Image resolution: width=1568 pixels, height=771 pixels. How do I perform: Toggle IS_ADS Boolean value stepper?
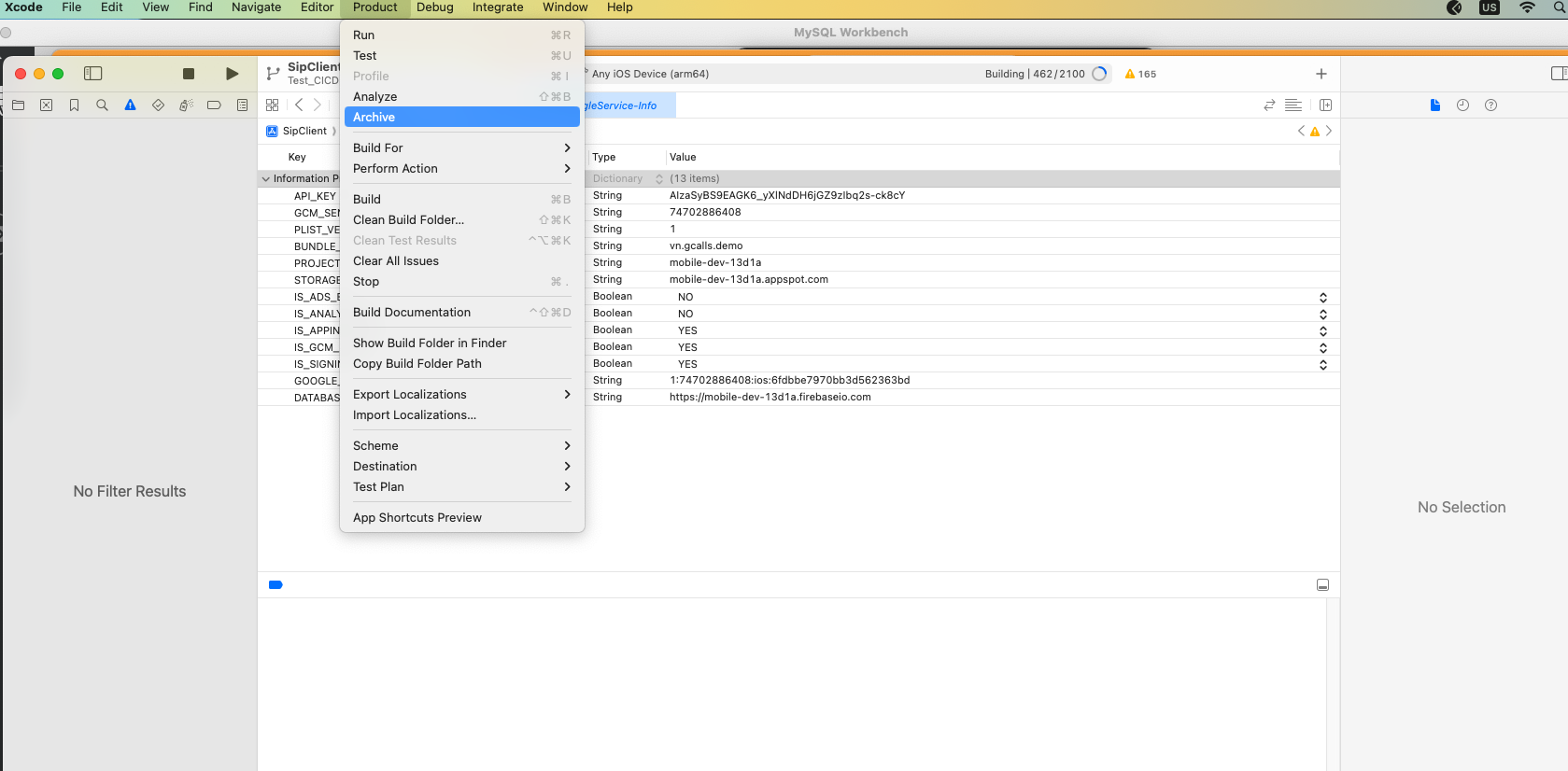click(1322, 298)
